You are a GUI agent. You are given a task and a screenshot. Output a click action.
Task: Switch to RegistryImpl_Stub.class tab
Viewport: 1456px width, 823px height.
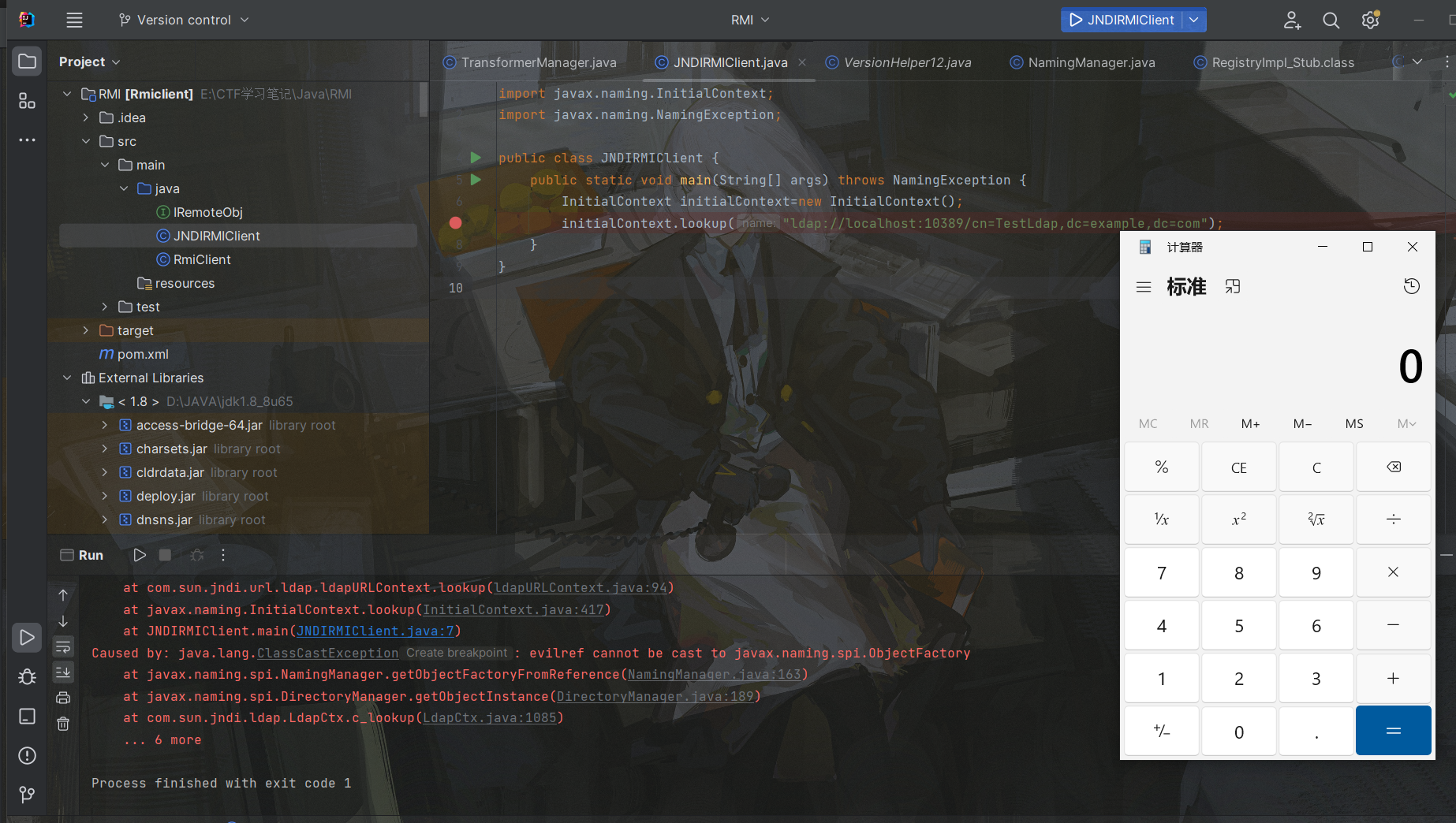tap(1273, 62)
